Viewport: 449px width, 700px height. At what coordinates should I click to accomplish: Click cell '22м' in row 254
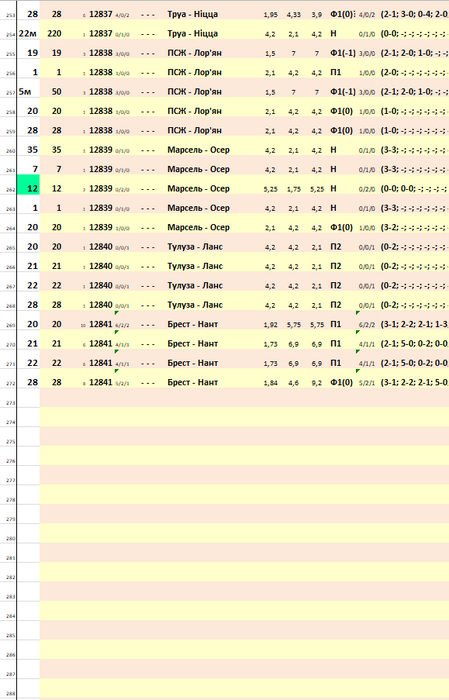[x=28, y=33]
